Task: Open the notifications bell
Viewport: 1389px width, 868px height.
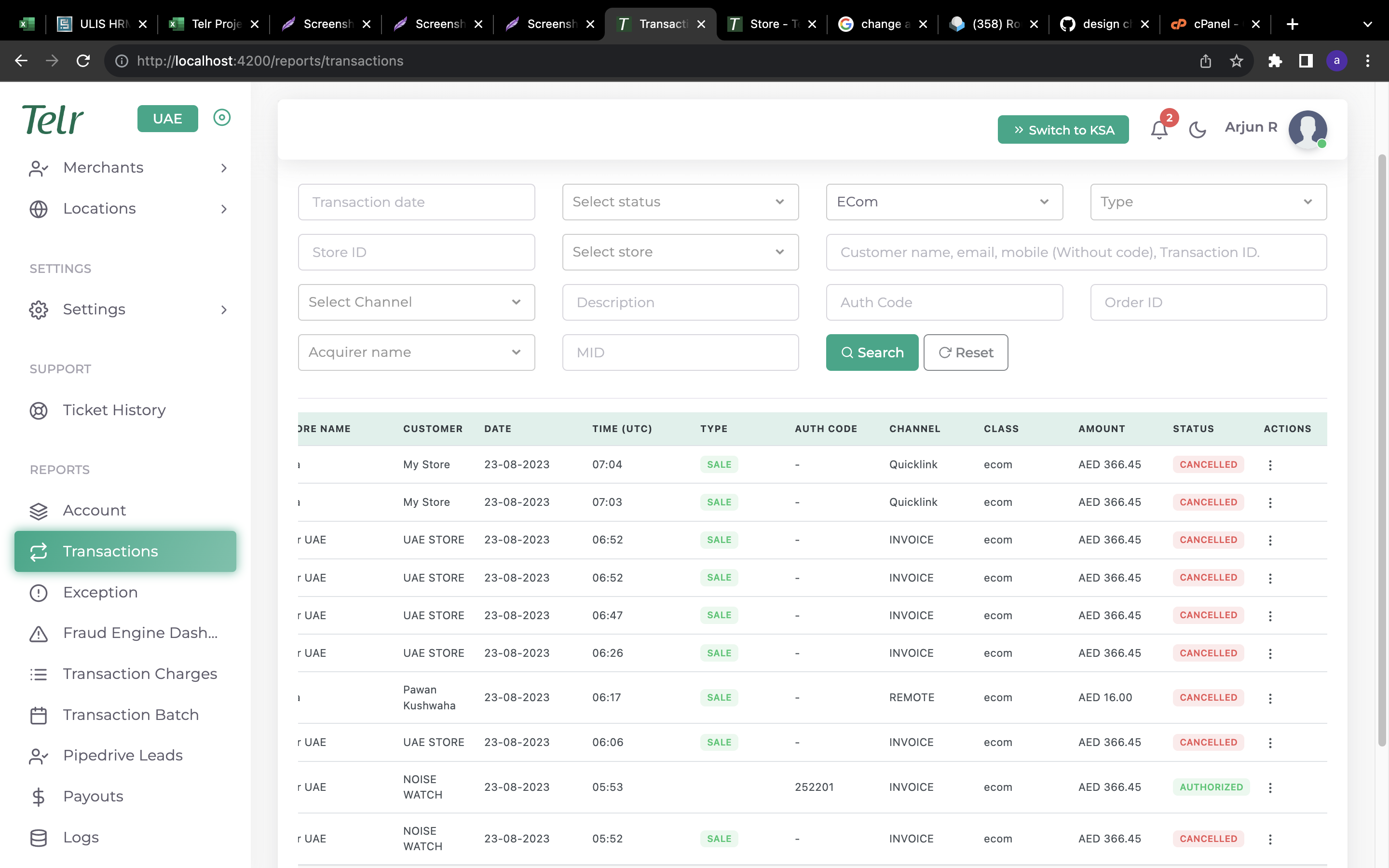Action: coord(1159,130)
